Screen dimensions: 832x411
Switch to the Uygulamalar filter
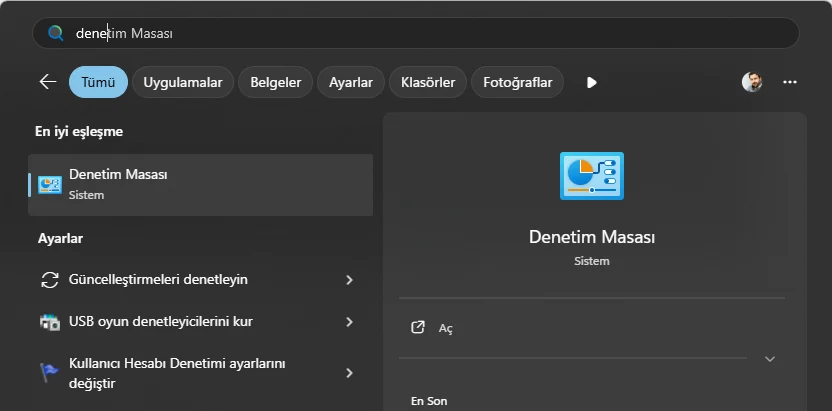[183, 82]
